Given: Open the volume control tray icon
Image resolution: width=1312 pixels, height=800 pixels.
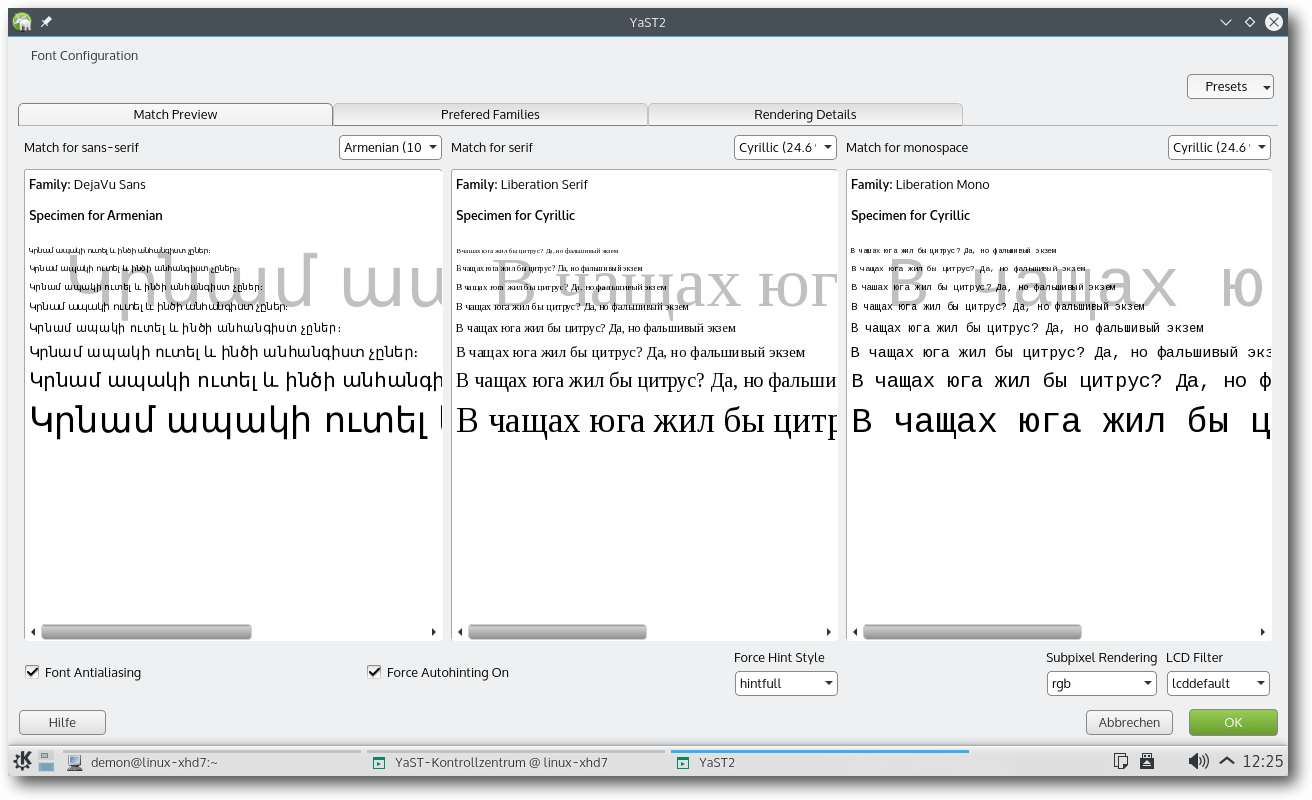Looking at the screenshot, I should click(x=1198, y=762).
